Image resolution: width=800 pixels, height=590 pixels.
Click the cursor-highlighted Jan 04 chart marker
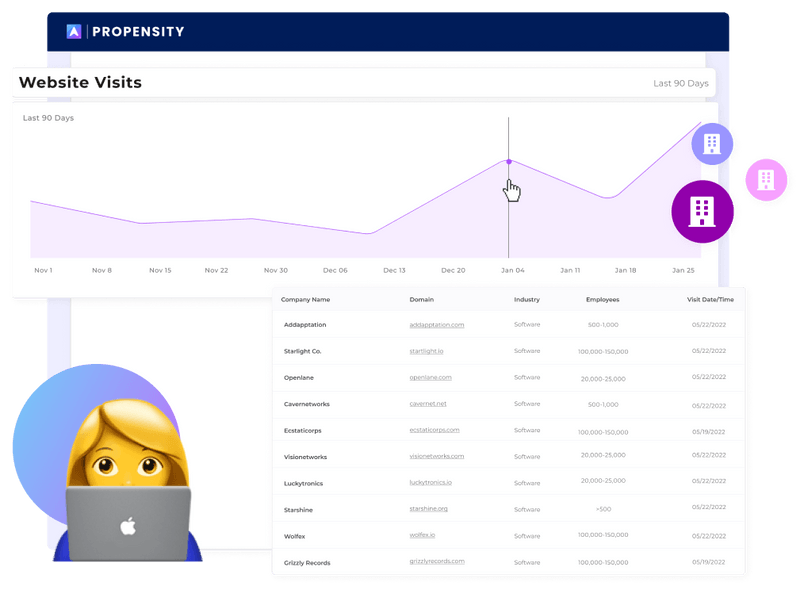(509, 159)
